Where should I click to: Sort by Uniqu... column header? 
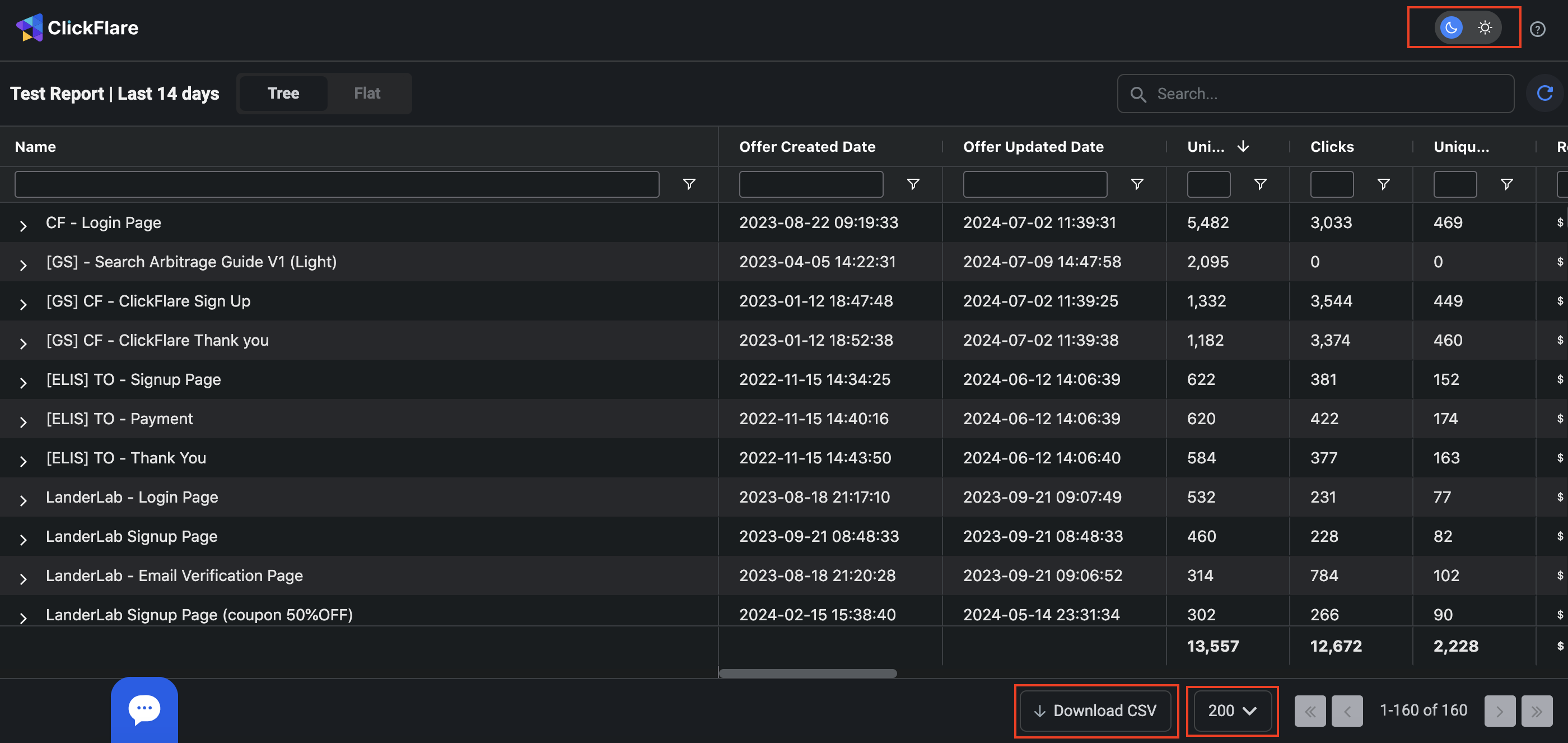(1461, 147)
